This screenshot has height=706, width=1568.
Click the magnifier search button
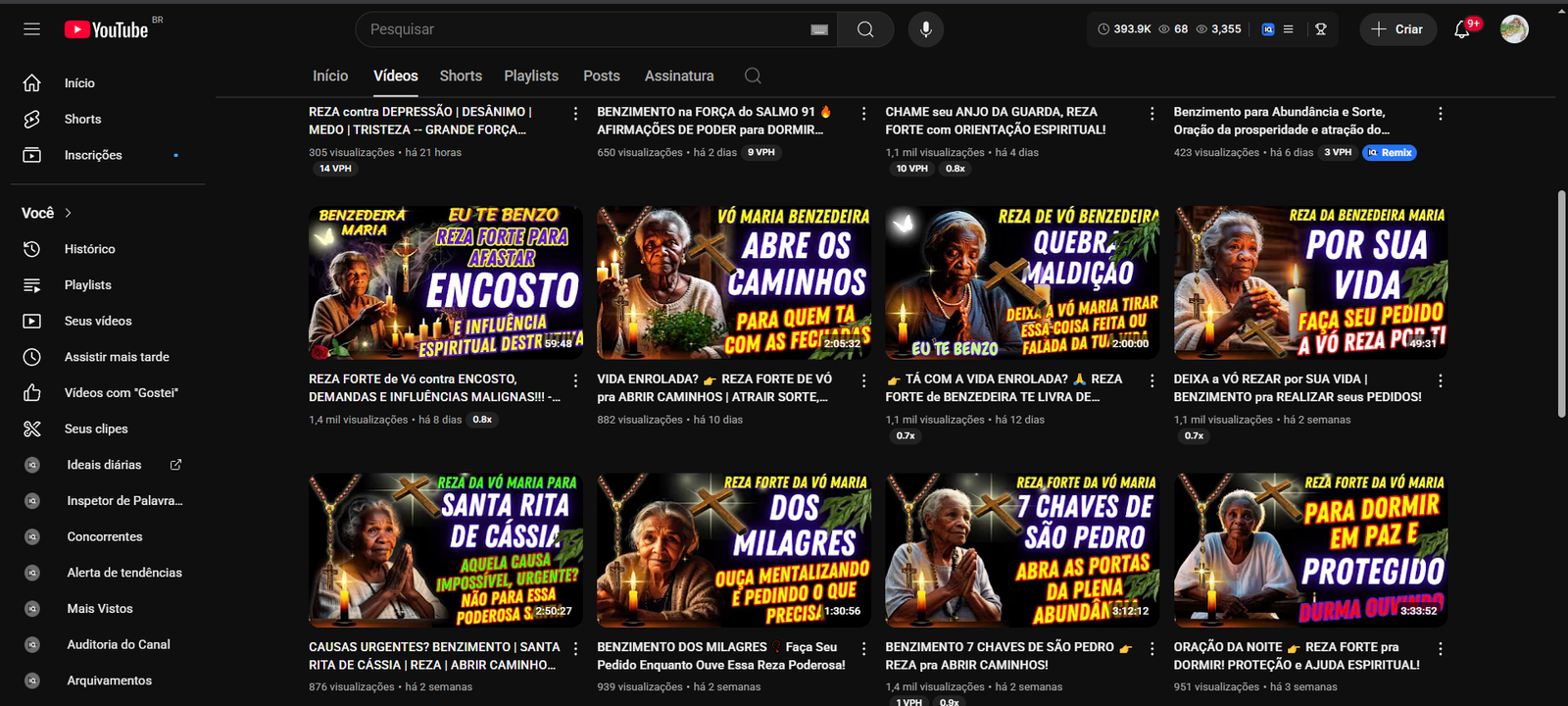coord(865,29)
